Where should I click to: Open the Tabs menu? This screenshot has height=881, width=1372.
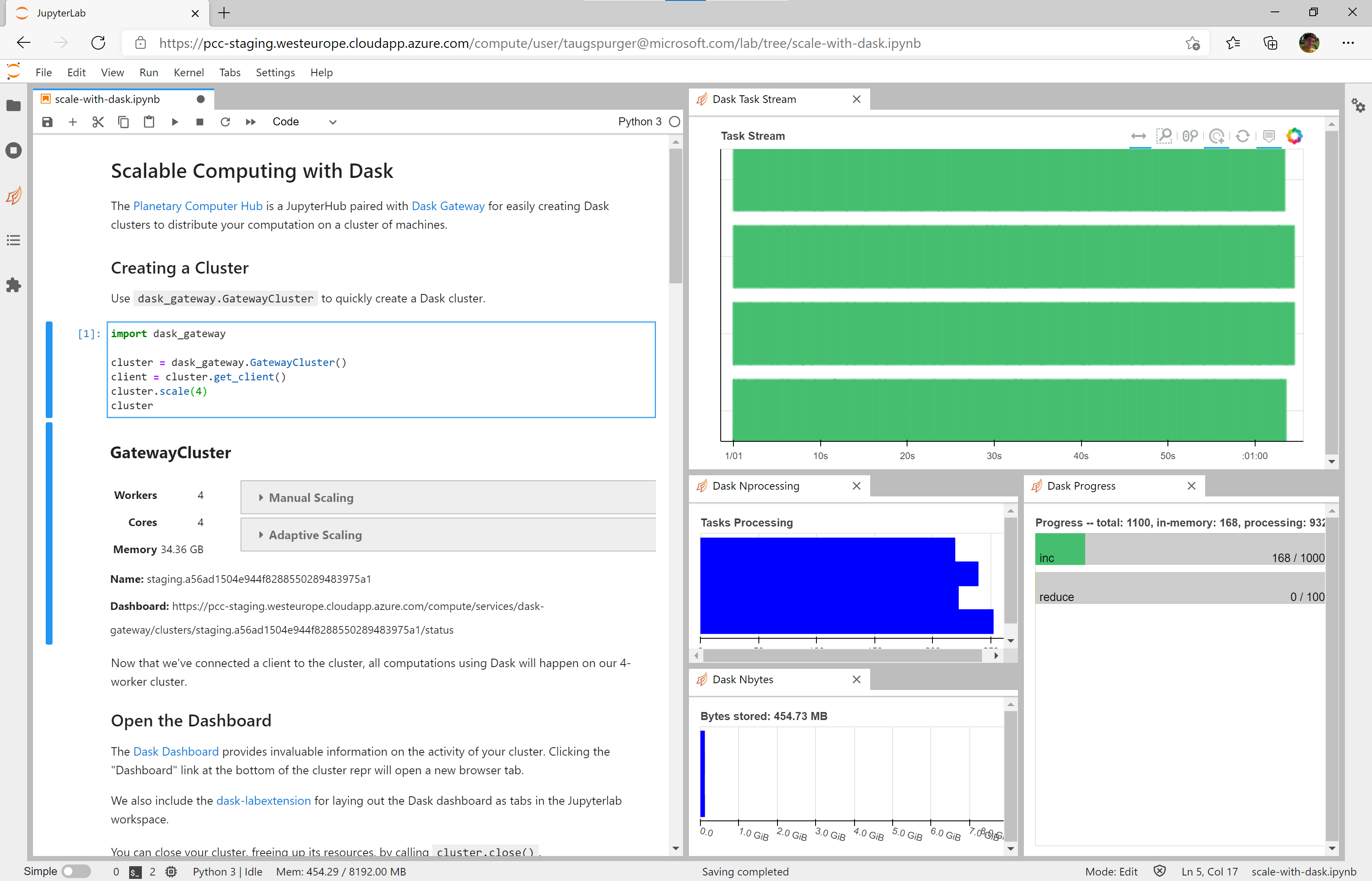click(230, 73)
